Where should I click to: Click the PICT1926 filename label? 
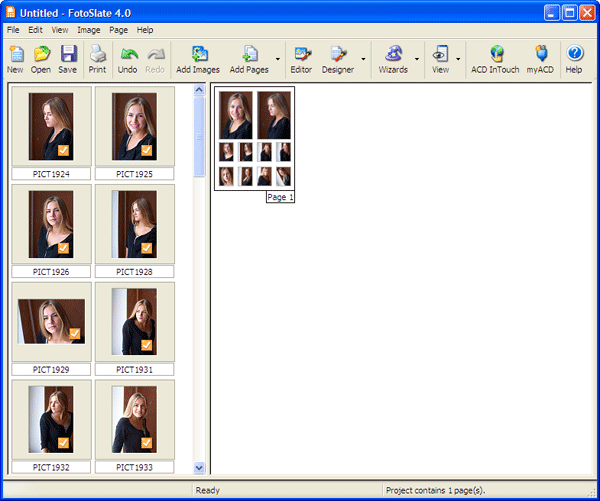[51, 272]
